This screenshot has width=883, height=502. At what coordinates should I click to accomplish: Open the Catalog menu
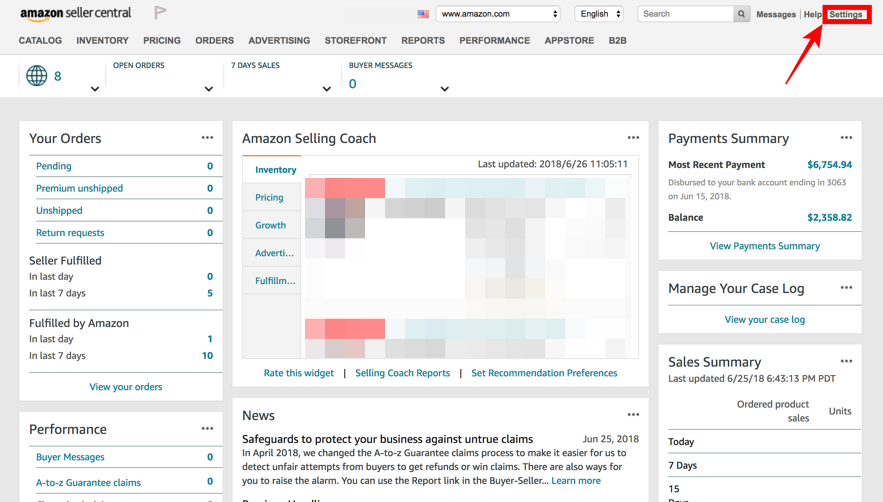click(x=40, y=41)
